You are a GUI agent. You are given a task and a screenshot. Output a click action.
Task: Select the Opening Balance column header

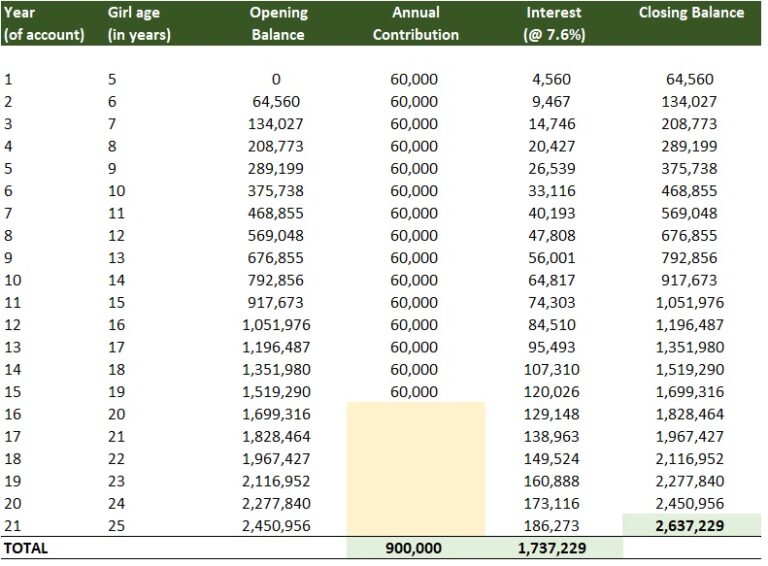tap(277, 24)
